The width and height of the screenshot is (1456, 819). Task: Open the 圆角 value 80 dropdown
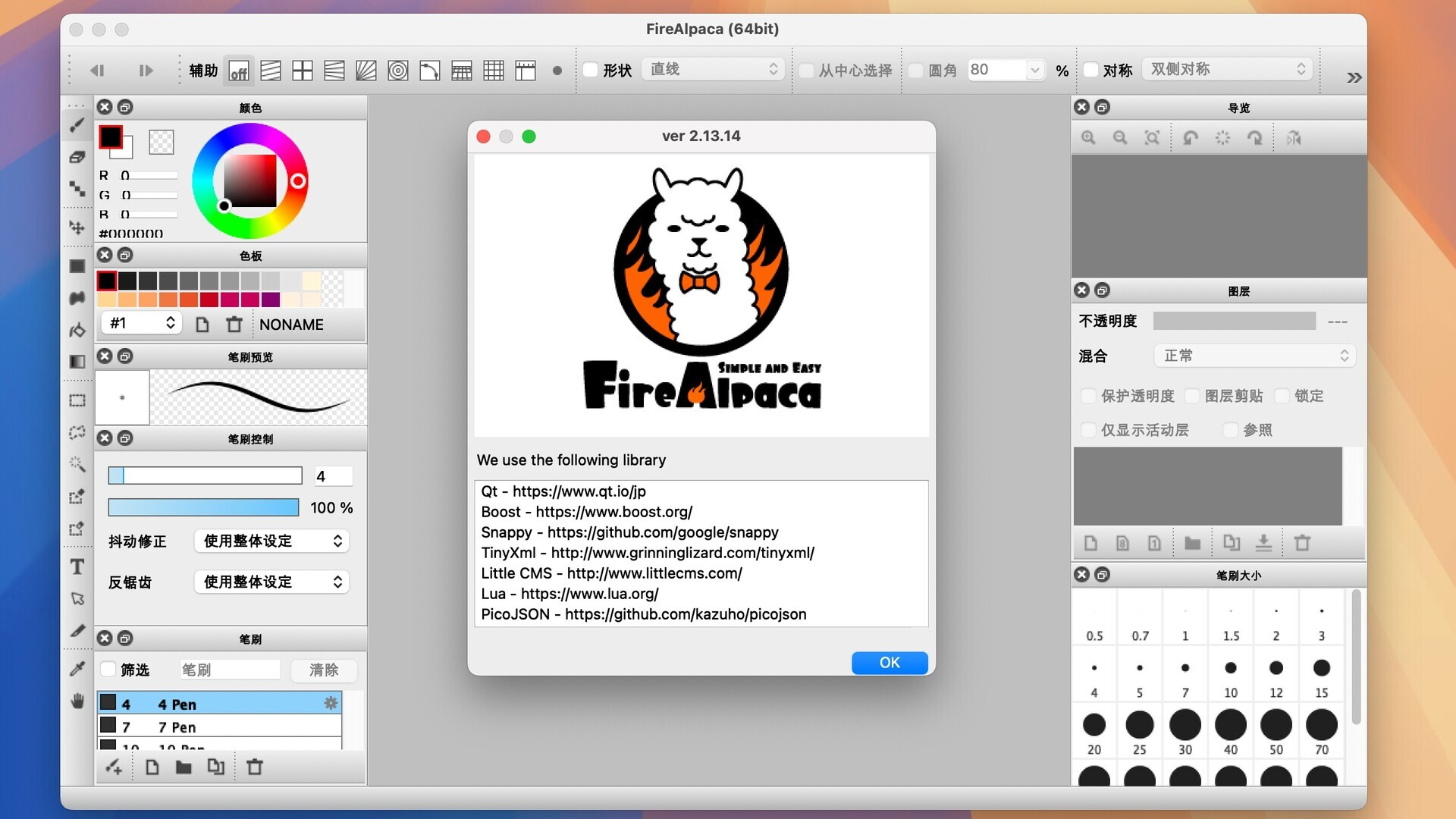click(1034, 70)
